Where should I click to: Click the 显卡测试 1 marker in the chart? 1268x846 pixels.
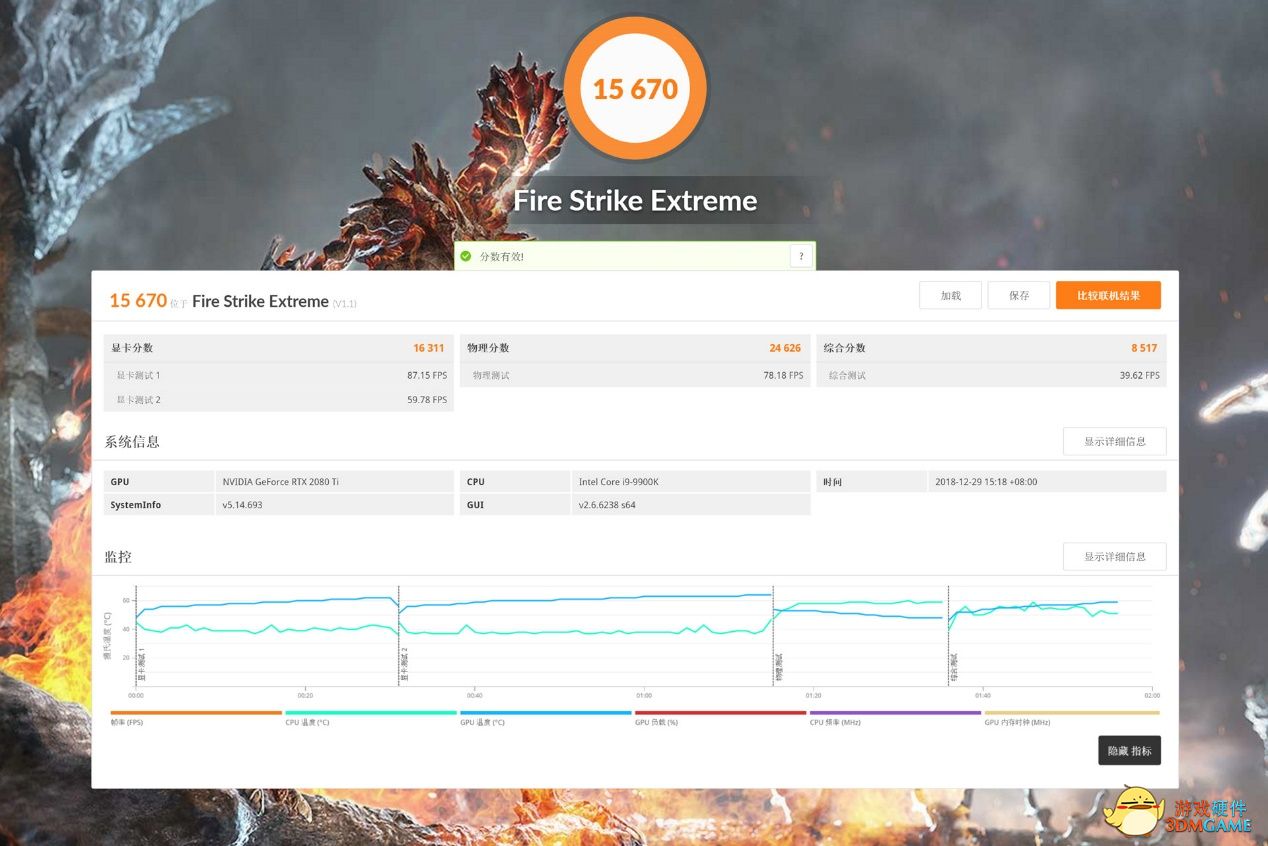pyautogui.click(x=141, y=664)
